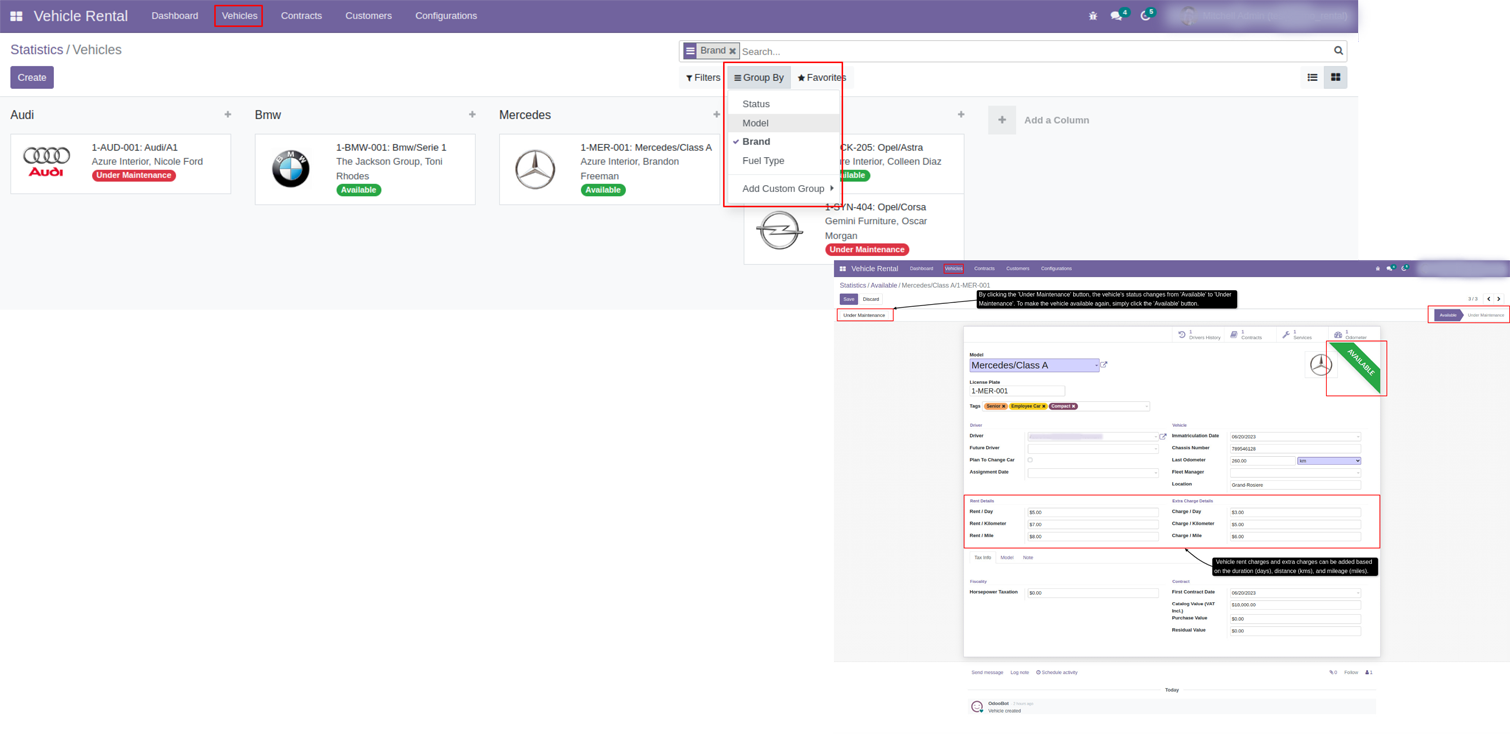
Task: Open the conversations chat bubble icon
Action: click(1116, 16)
